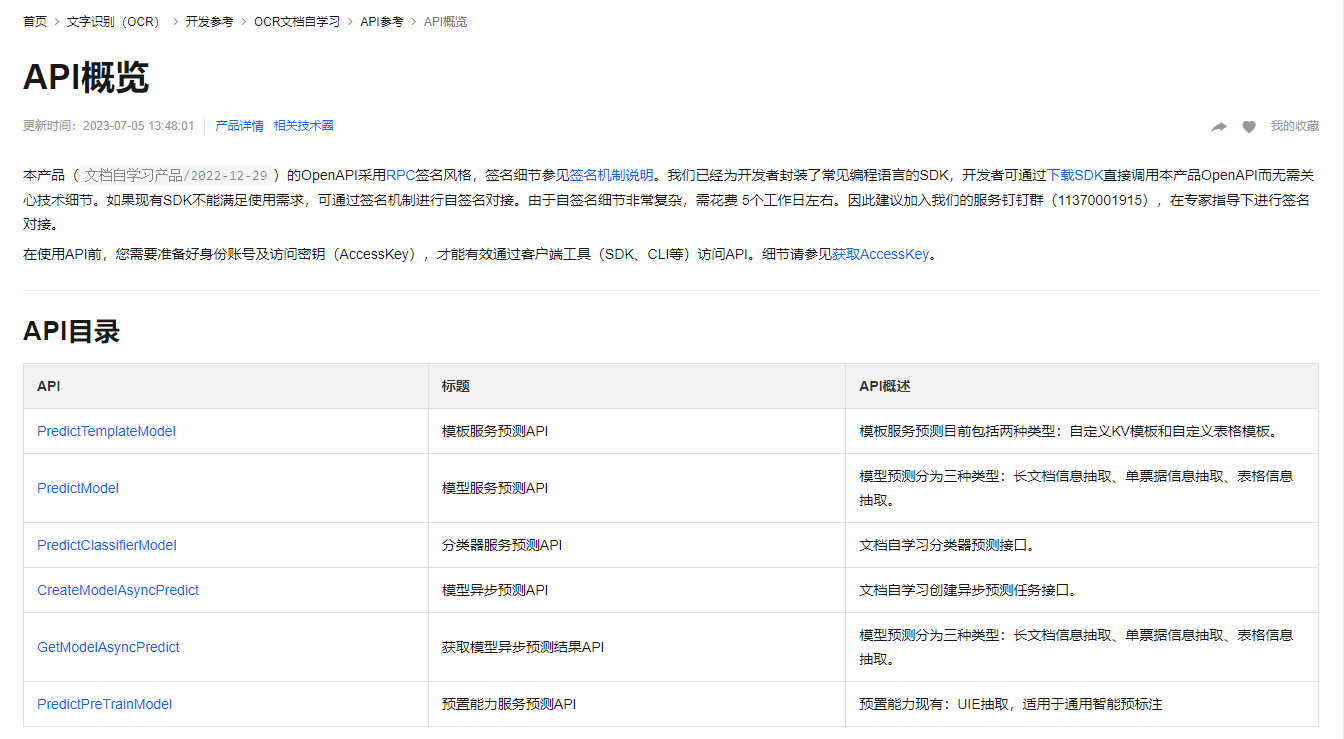Go to 首页 in breadcrumb

[x=35, y=21]
